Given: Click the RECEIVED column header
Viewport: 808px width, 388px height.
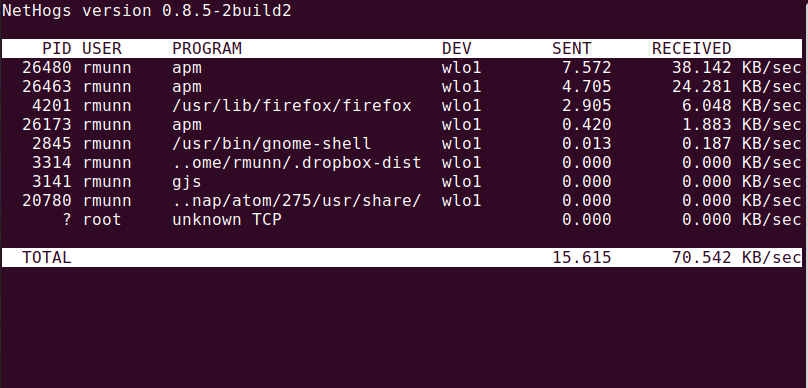Looking at the screenshot, I should pos(692,48).
